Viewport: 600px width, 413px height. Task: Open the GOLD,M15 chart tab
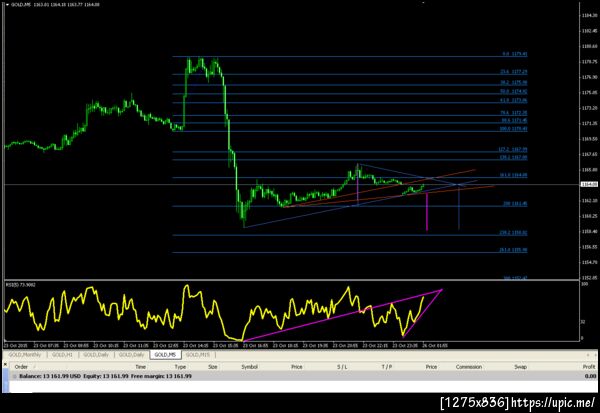pyautogui.click(x=198, y=355)
